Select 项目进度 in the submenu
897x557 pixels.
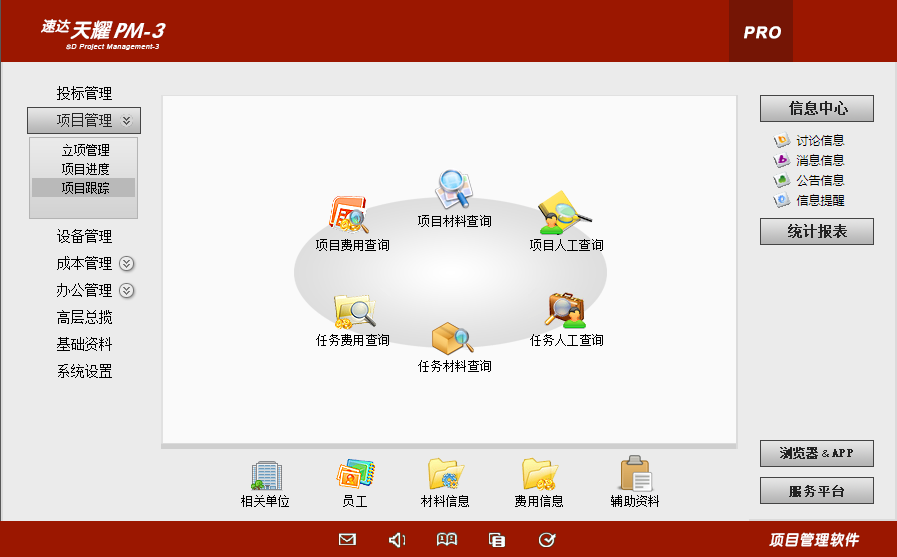(x=85, y=169)
